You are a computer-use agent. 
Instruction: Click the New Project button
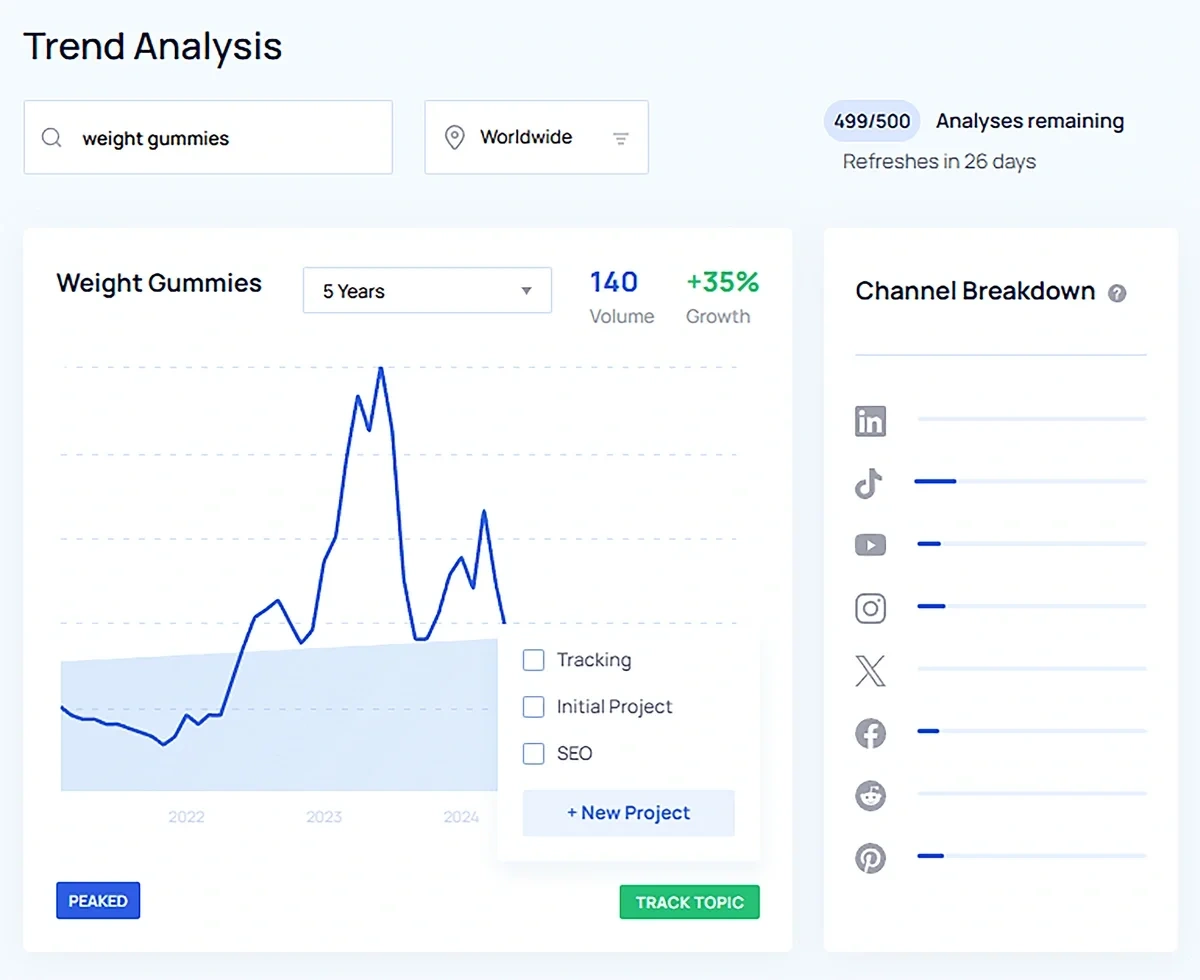(x=628, y=812)
